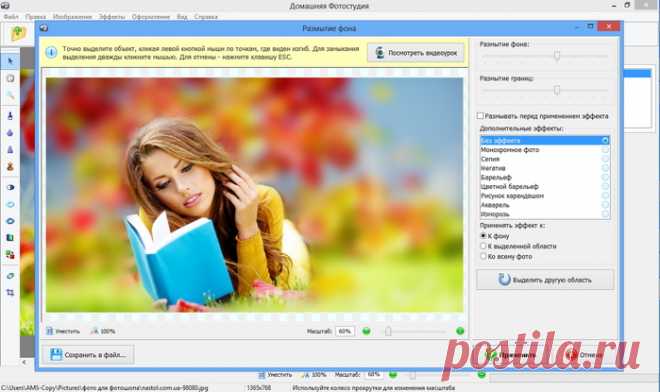
Task: Select the magnifier zoom tool in left toolbar
Action: point(10,96)
